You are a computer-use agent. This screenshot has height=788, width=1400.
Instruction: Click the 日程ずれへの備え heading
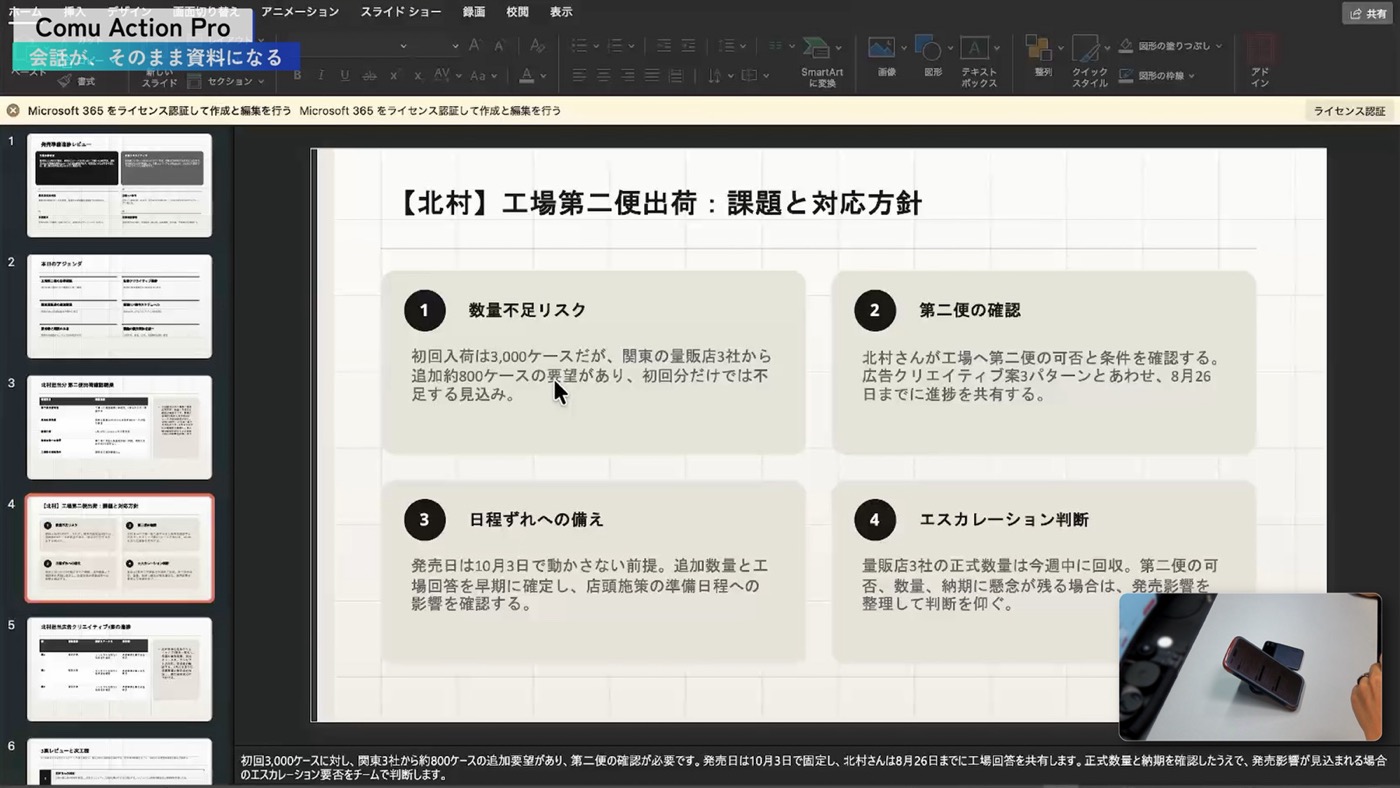[536, 520]
